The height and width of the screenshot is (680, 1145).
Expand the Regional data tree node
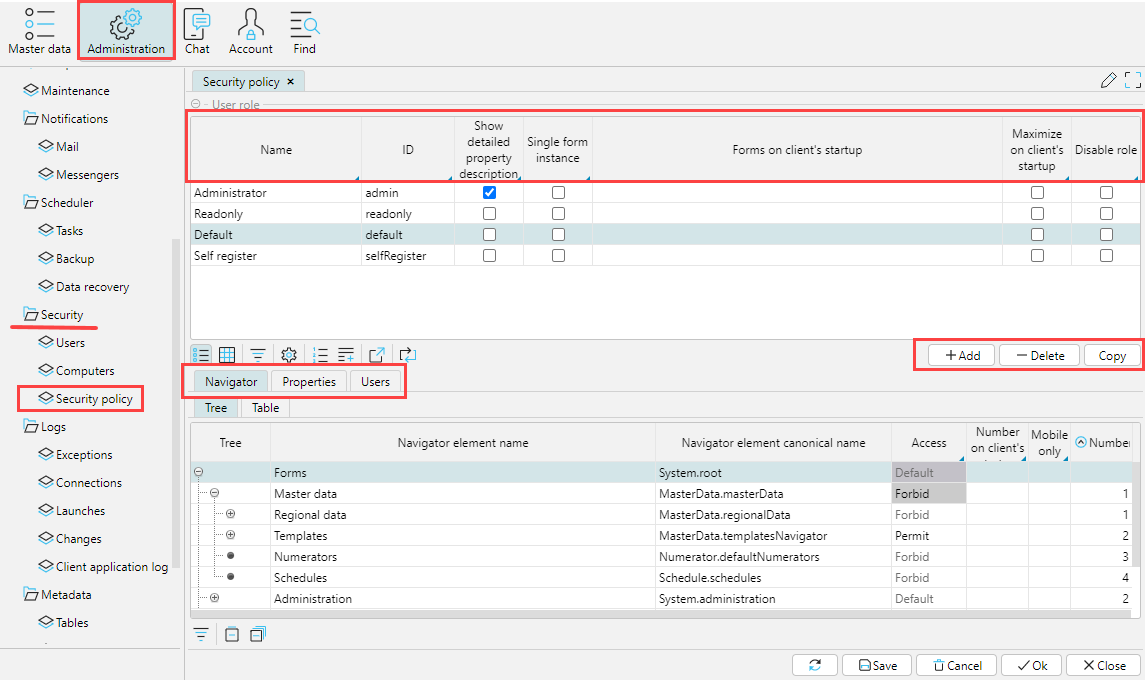coord(230,515)
